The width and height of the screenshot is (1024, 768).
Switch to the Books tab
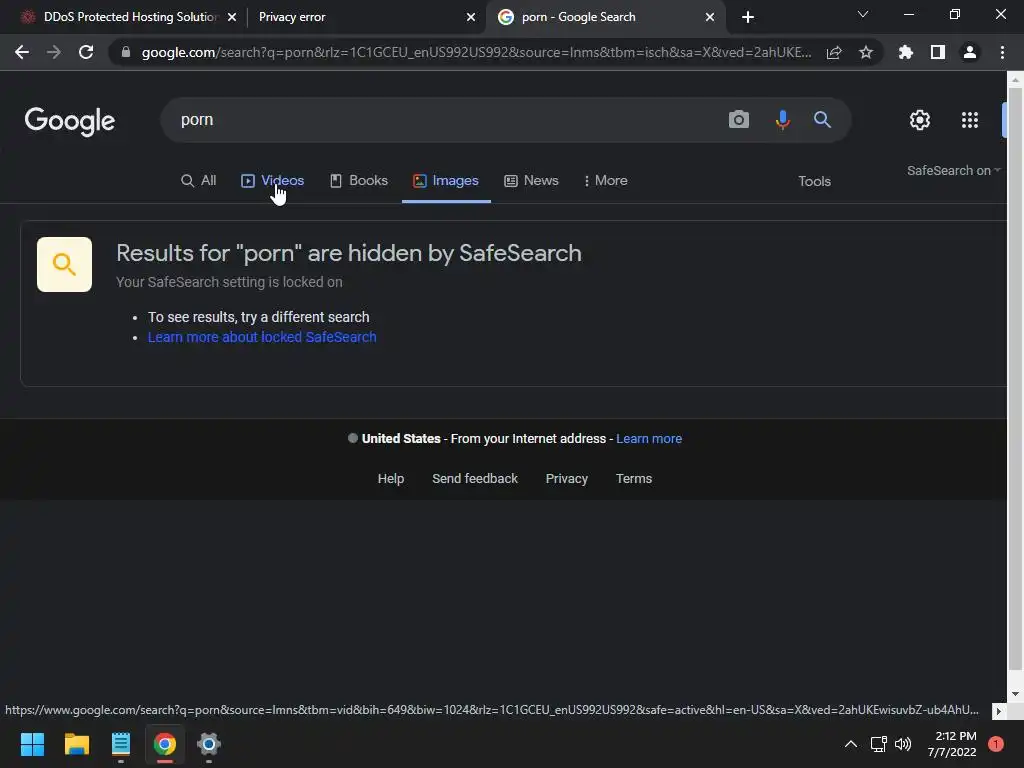pos(359,181)
